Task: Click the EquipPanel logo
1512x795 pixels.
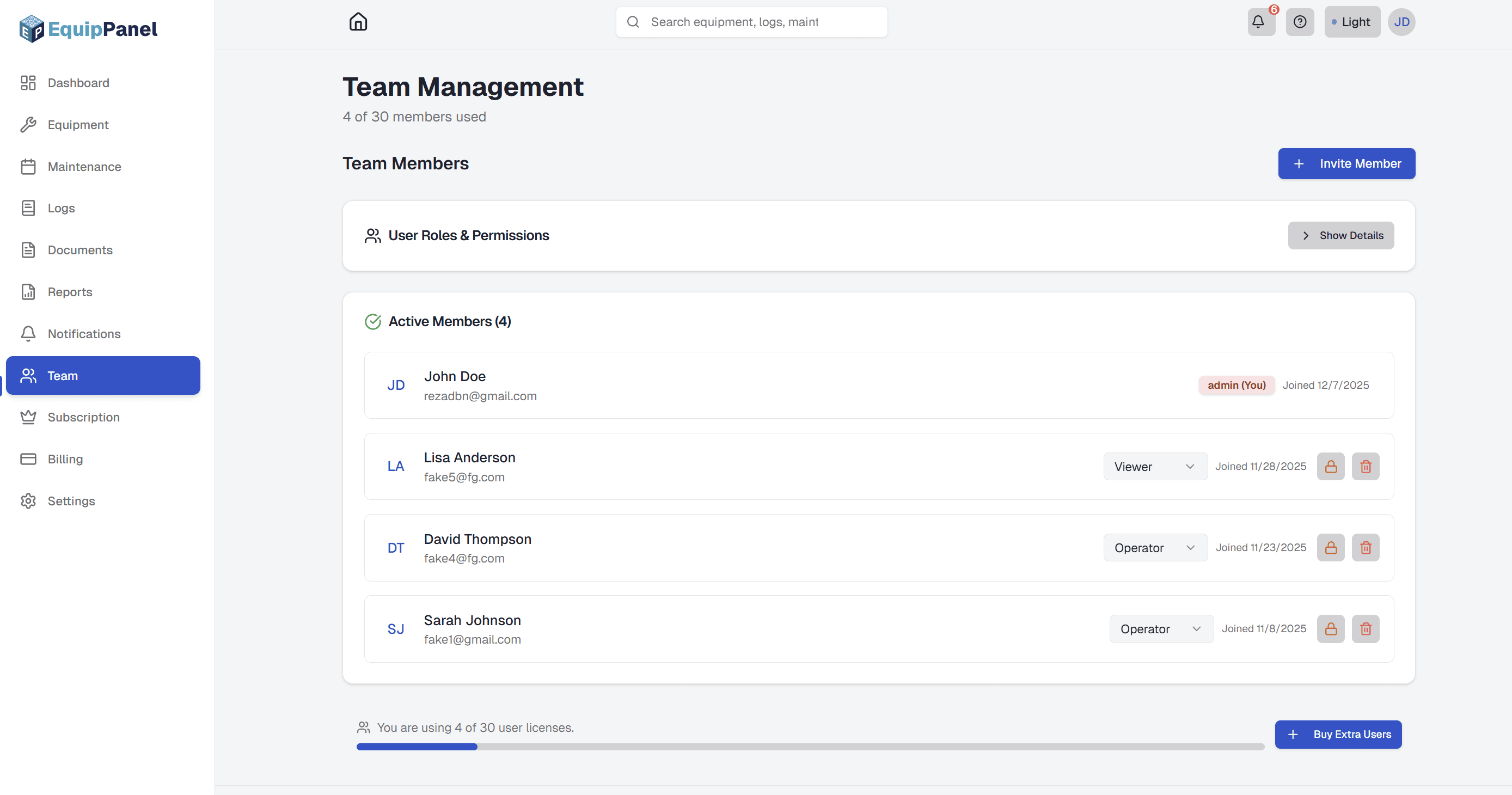Action: [x=88, y=28]
